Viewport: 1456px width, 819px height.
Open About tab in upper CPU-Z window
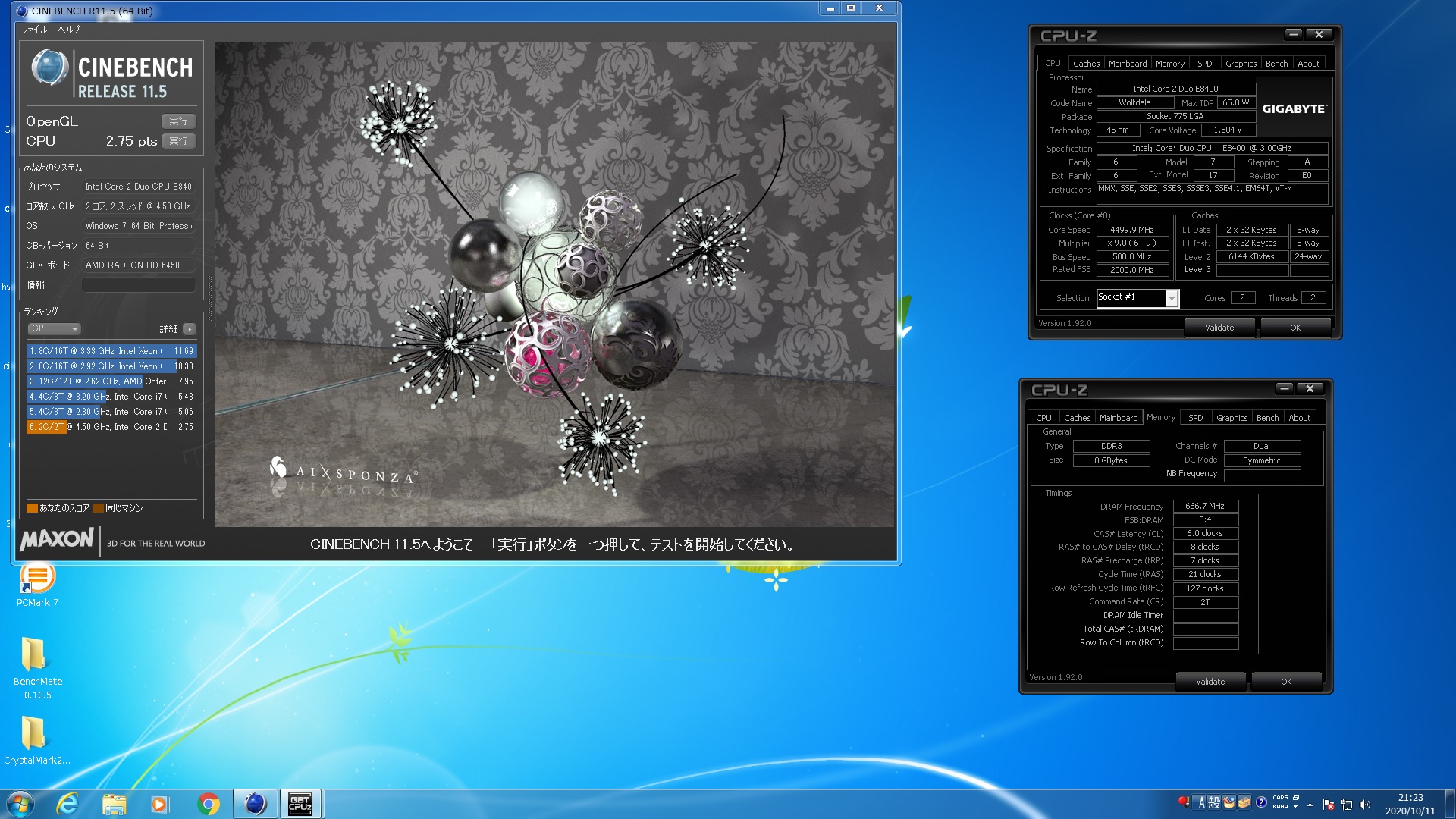pyautogui.click(x=1309, y=64)
